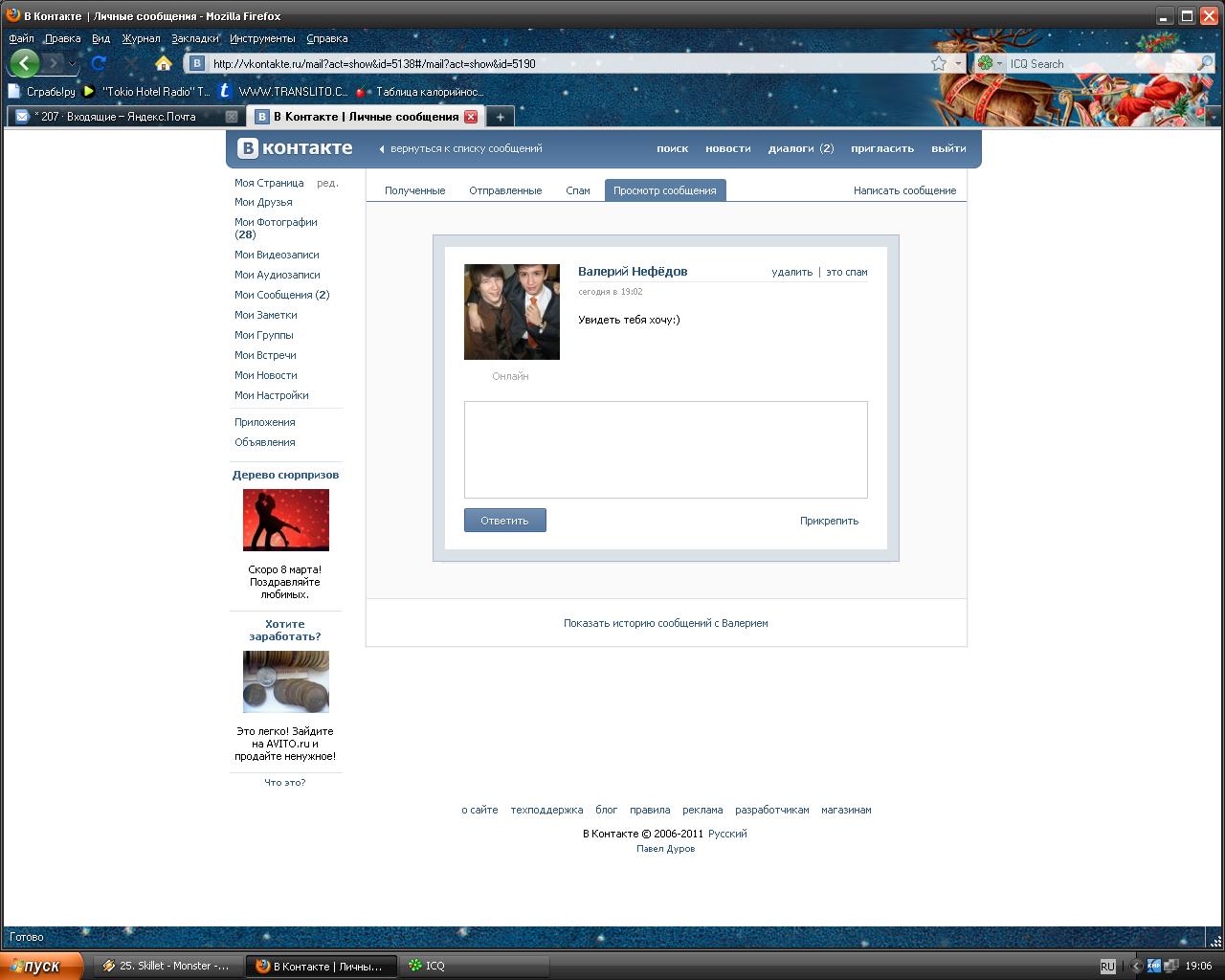Open the Файл menu
Screen dimensions: 1225x980
click(21, 38)
